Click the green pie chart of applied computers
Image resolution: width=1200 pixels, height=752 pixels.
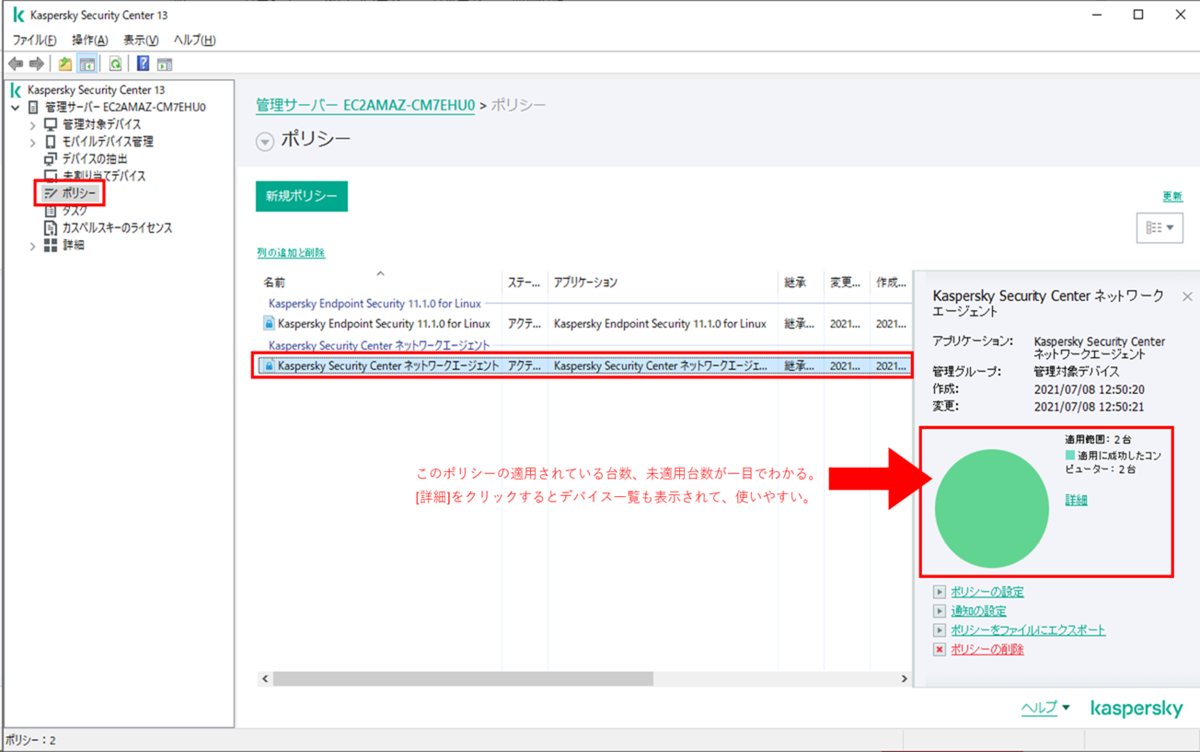coord(992,508)
